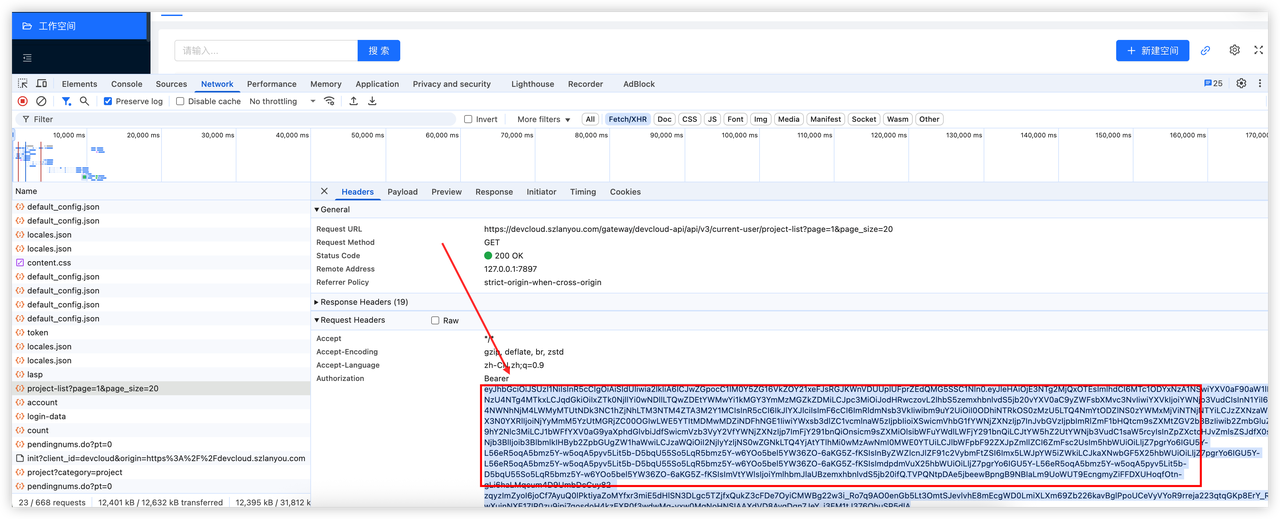Screen dimensions: 1280x519
Task: Open the Console panel tab
Action: pos(126,84)
